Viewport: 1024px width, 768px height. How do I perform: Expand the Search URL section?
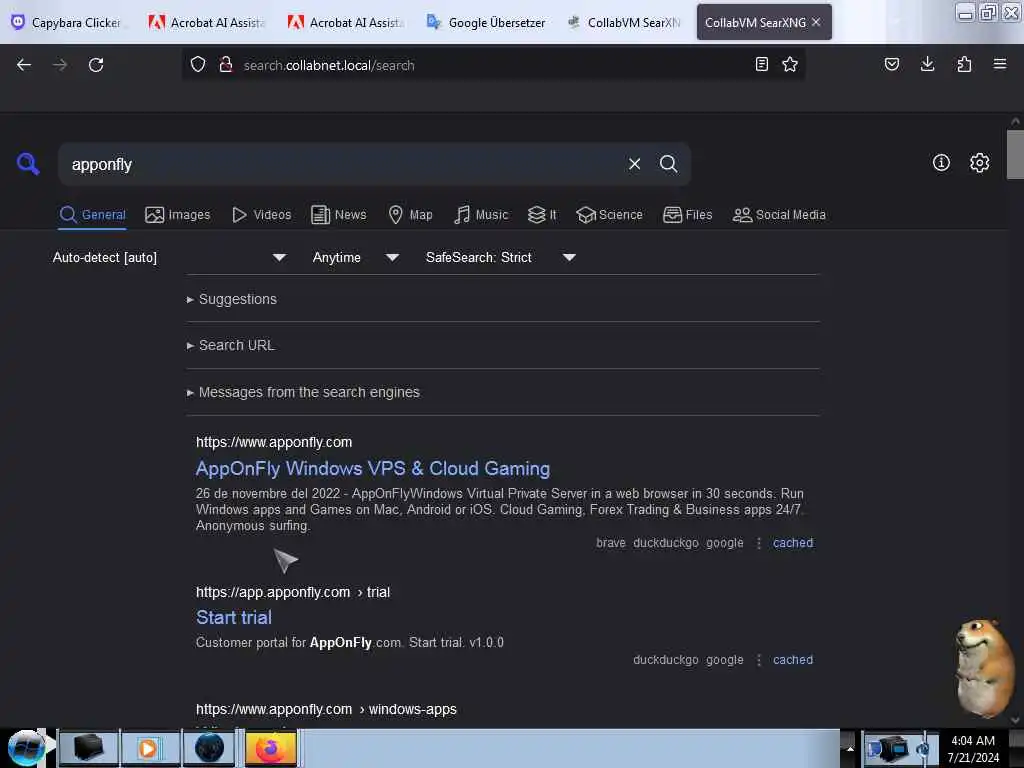tap(231, 345)
